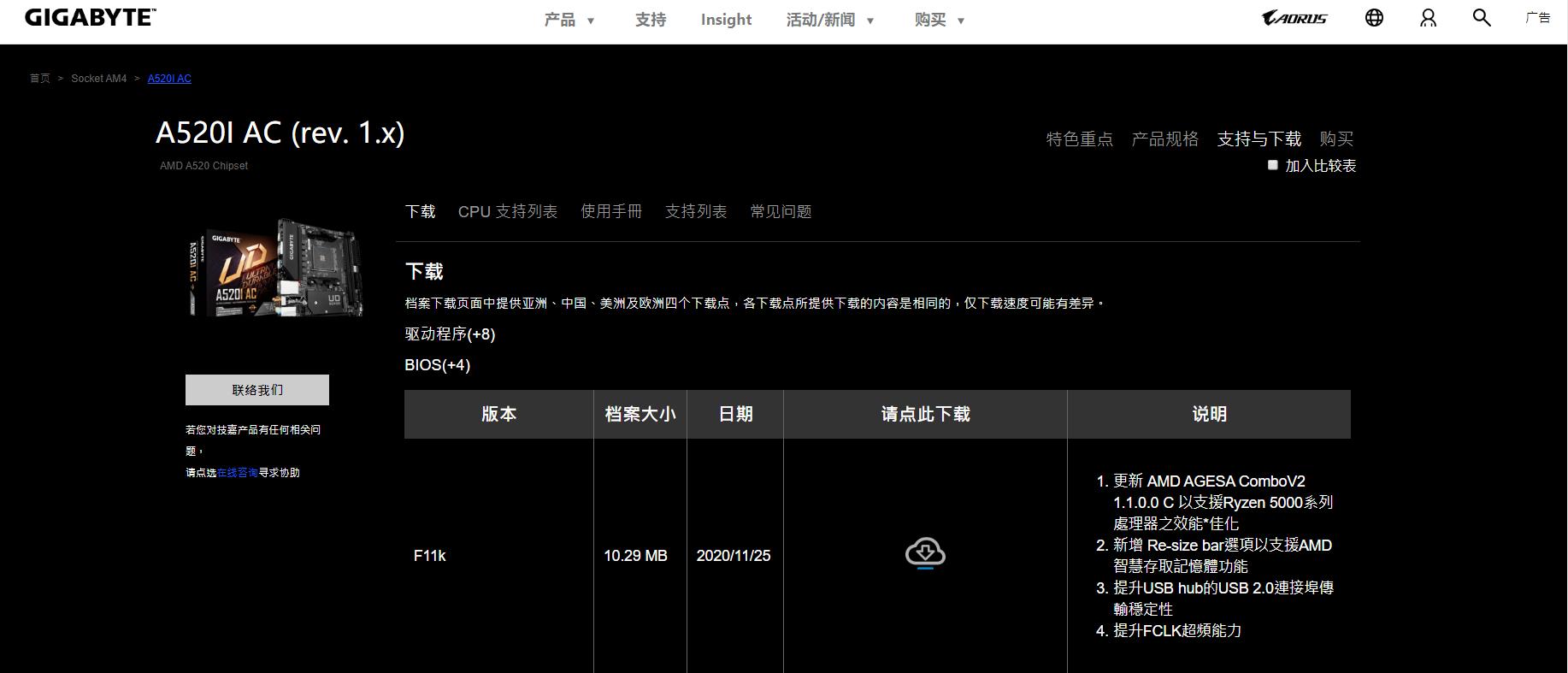Select the 10.29 MB file size cell
This screenshot has height=673, width=1568.
635,556
